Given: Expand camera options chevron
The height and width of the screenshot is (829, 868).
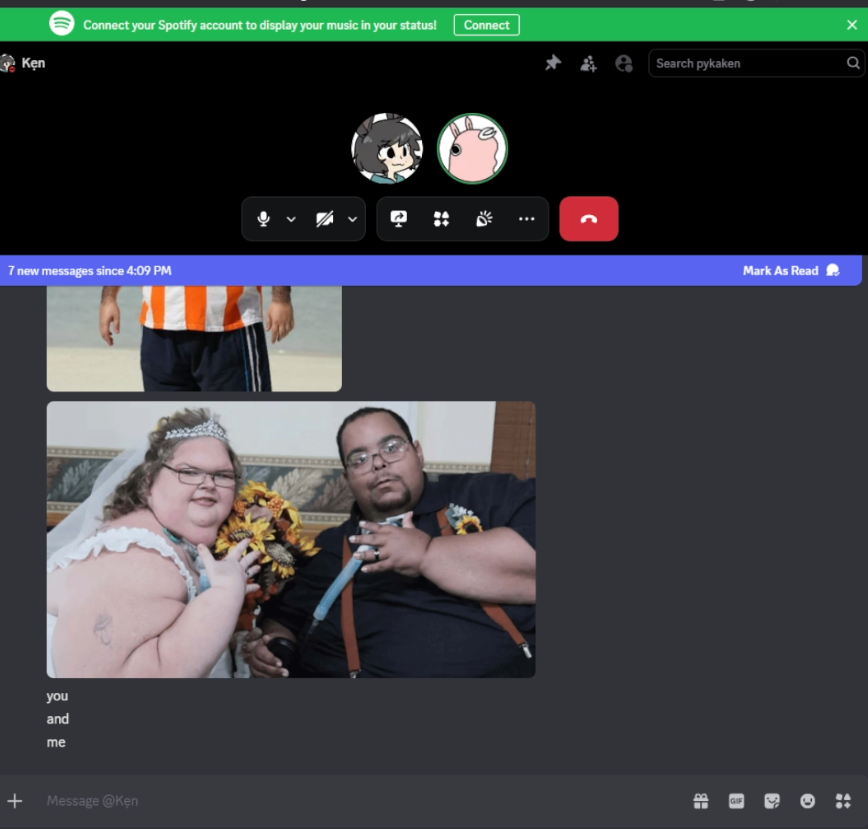Looking at the screenshot, I should pos(352,219).
